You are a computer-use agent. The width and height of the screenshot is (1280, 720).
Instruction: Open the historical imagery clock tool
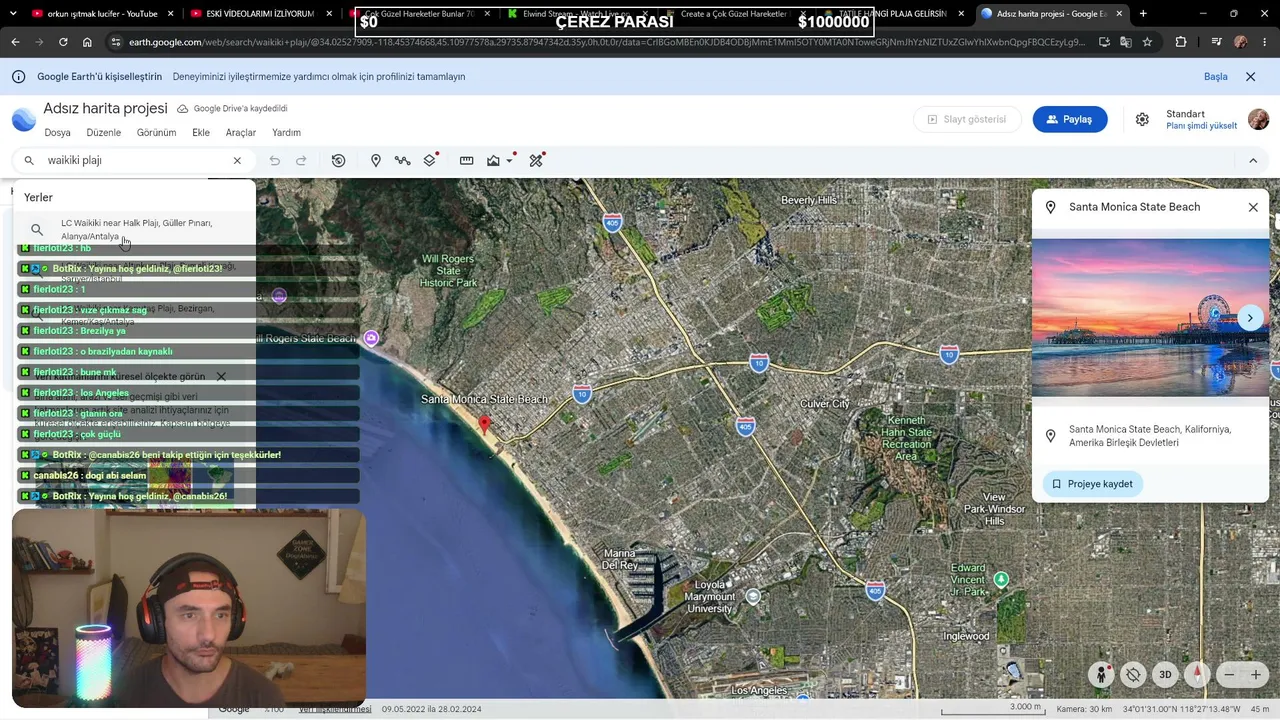coord(338,160)
